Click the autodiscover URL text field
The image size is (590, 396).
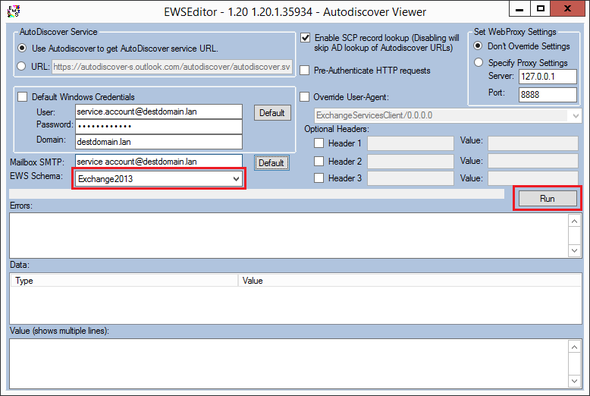click(172, 67)
